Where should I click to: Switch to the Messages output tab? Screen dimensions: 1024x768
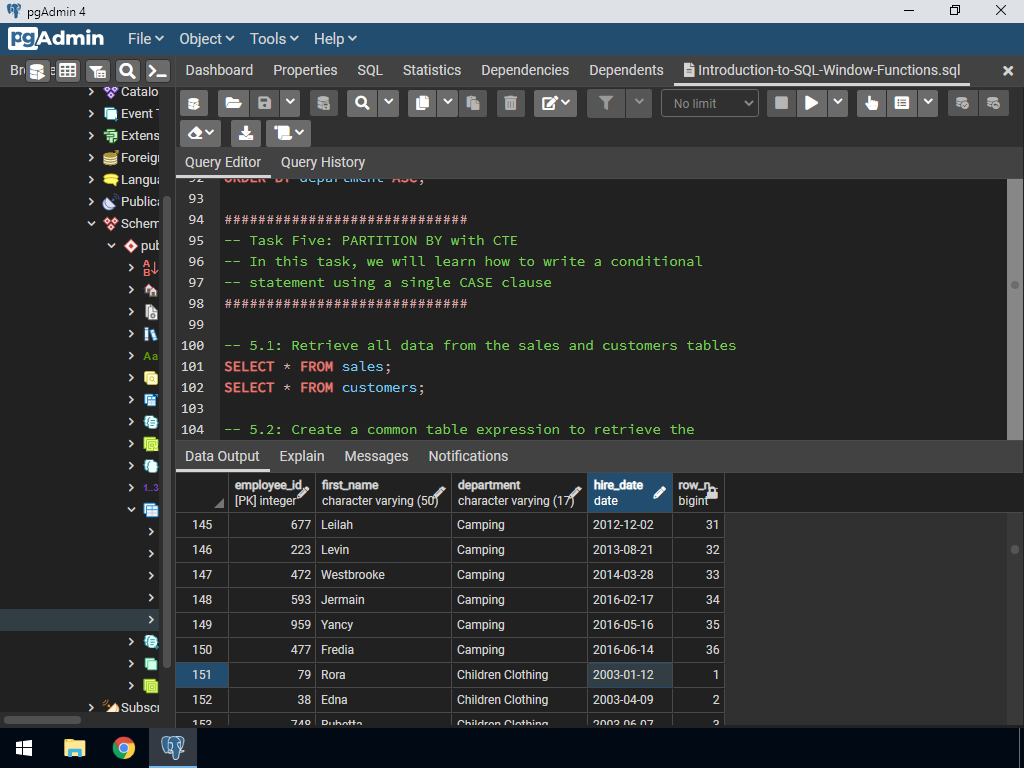376,456
